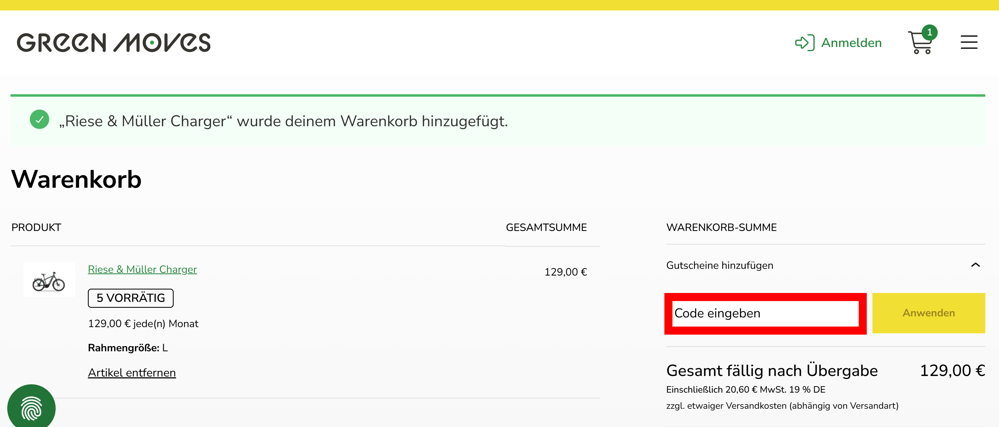Click the 5 VORRÄTIG stock badge
This screenshot has width=999, height=427.
click(131, 298)
